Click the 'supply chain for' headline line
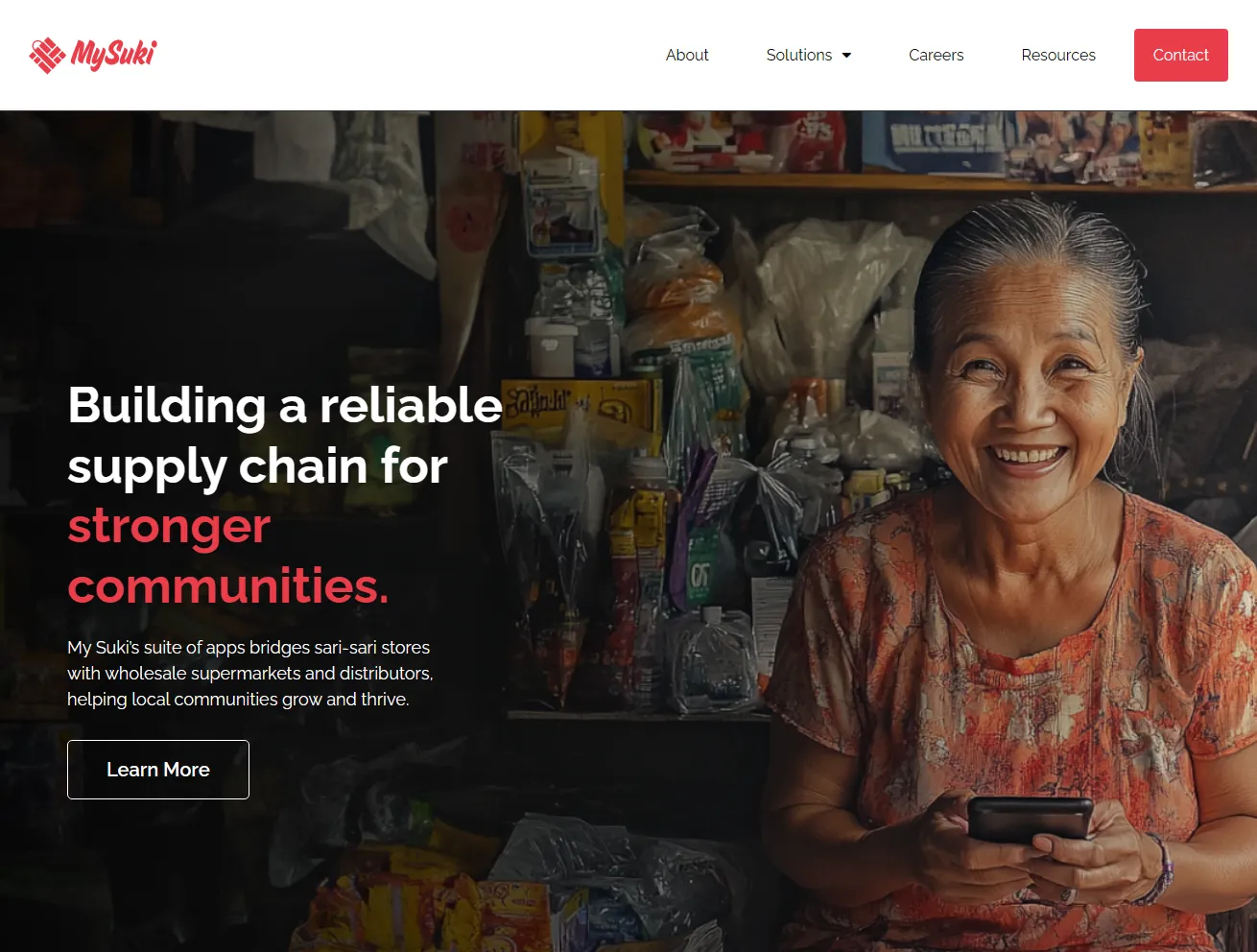Viewport: 1257px width, 952px height. pos(257,467)
